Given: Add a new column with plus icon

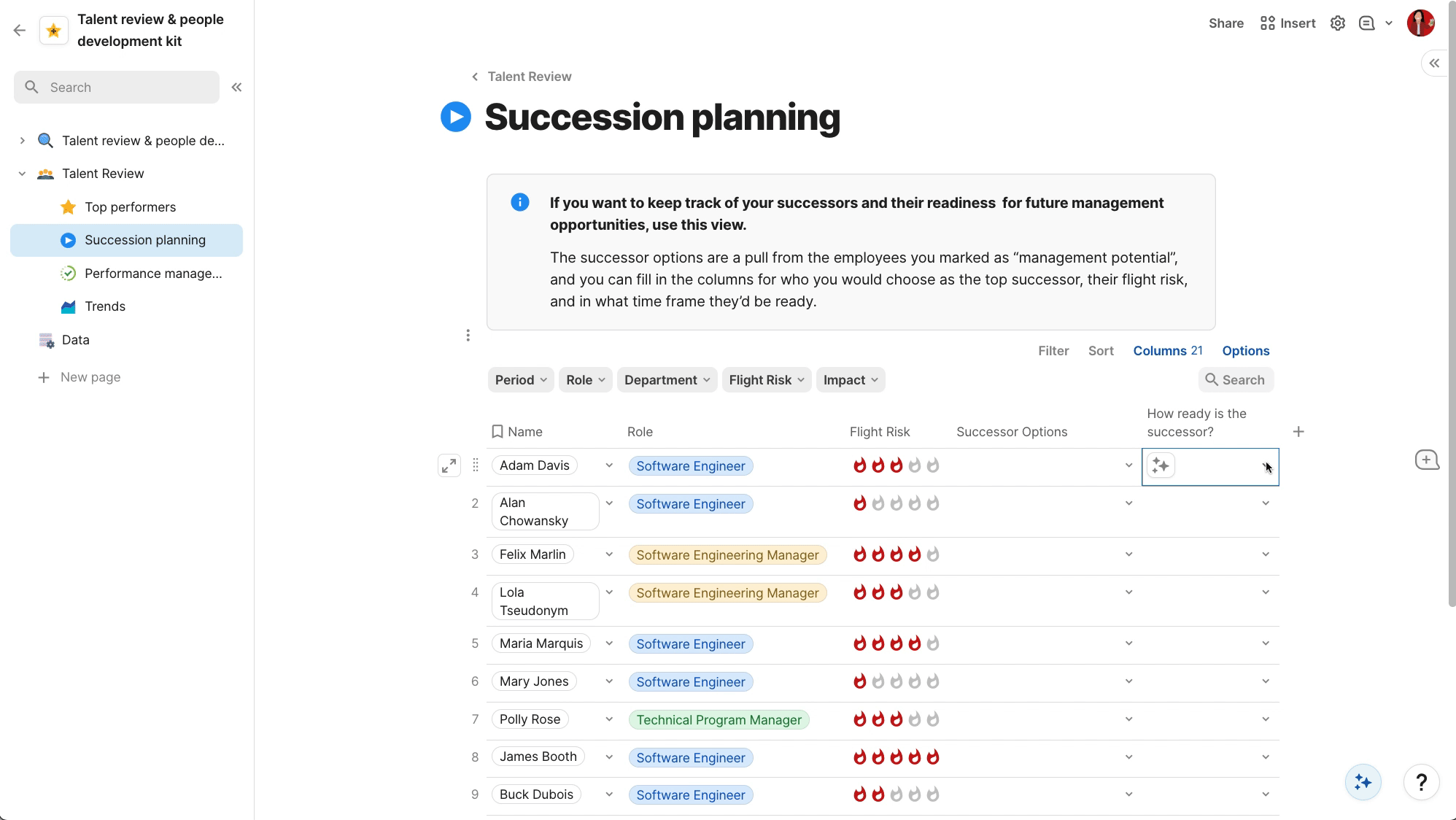Looking at the screenshot, I should [1298, 432].
